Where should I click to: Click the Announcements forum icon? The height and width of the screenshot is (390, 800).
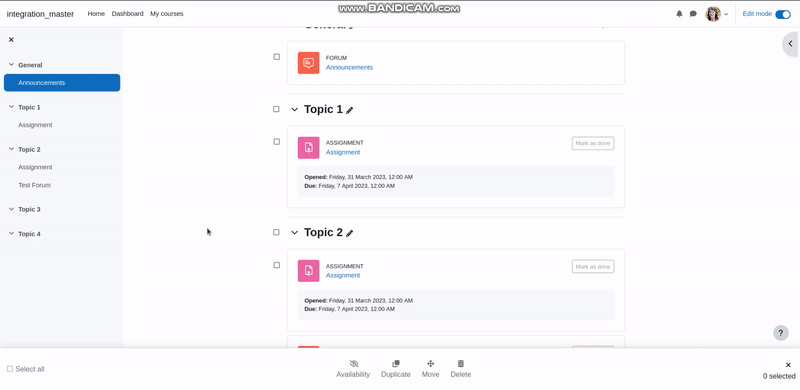309,63
